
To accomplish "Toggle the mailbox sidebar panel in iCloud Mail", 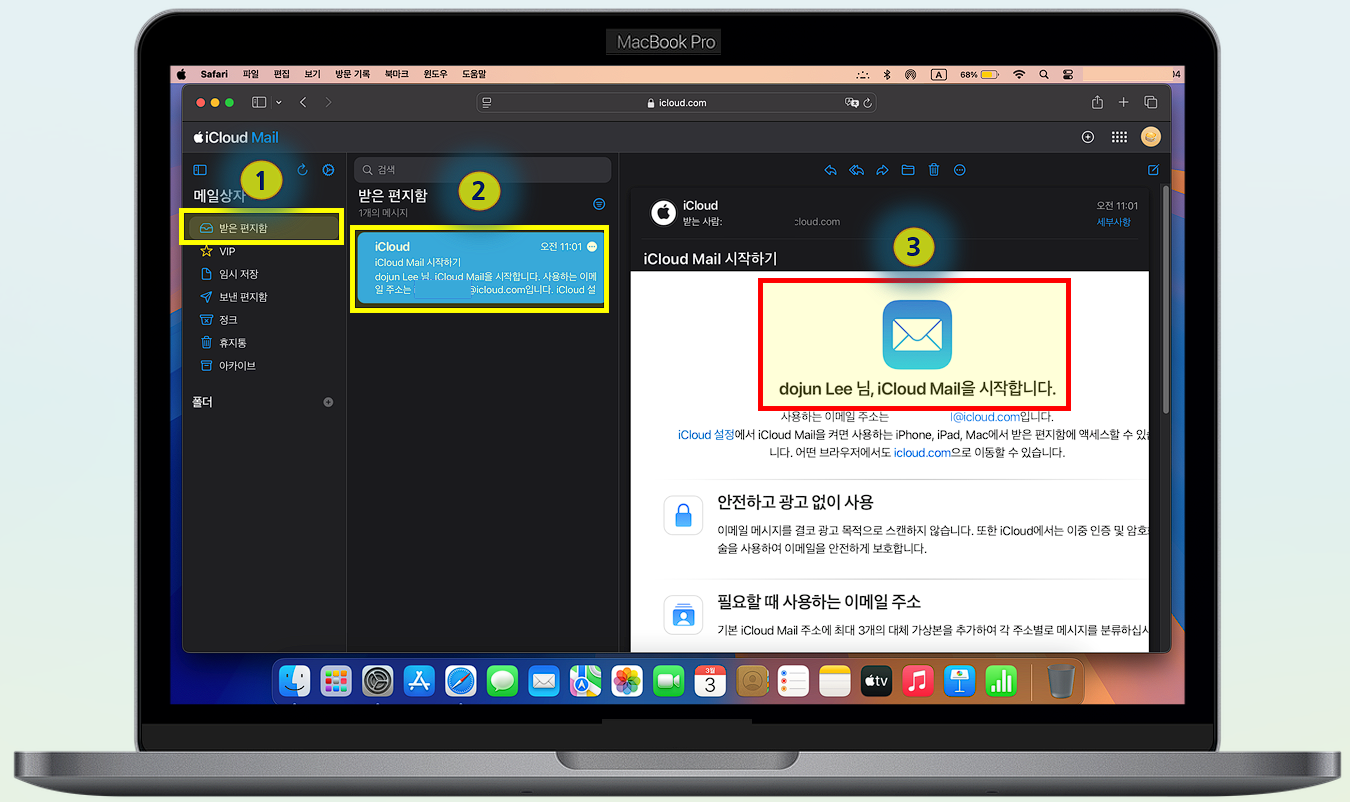I will click(200, 170).
